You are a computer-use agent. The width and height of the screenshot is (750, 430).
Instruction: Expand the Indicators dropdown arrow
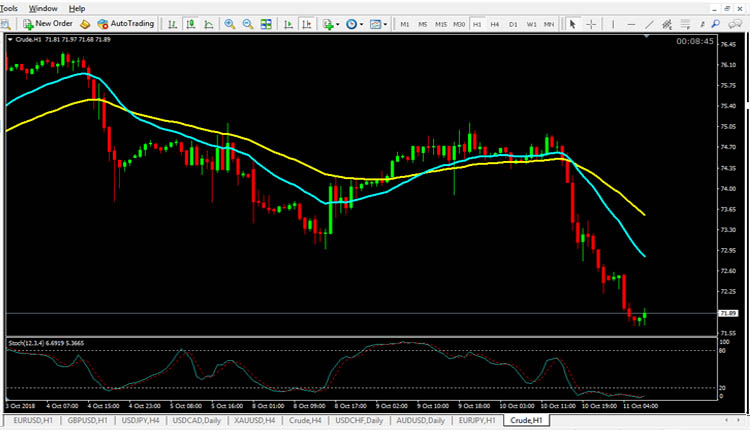pos(338,24)
